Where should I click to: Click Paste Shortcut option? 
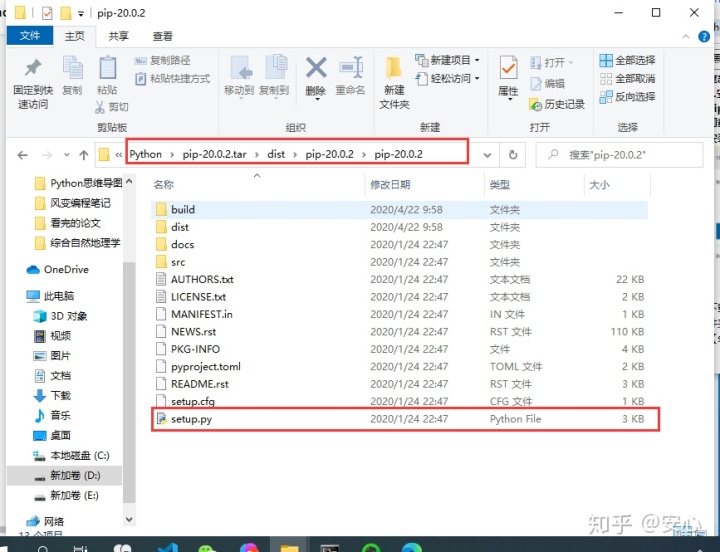click(x=173, y=79)
